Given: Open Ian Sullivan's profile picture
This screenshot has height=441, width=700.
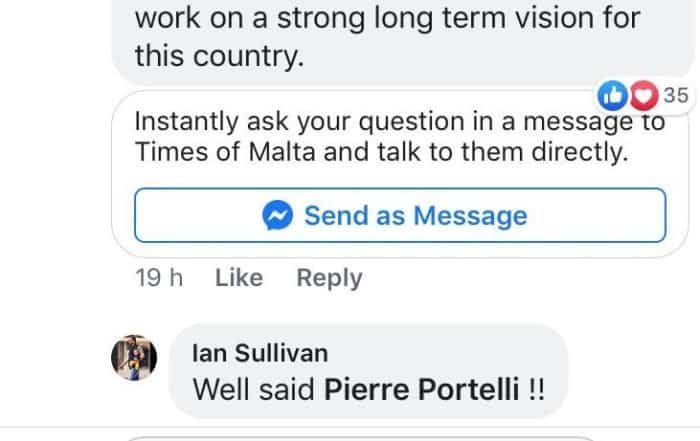Looking at the screenshot, I should tap(132, 357).
